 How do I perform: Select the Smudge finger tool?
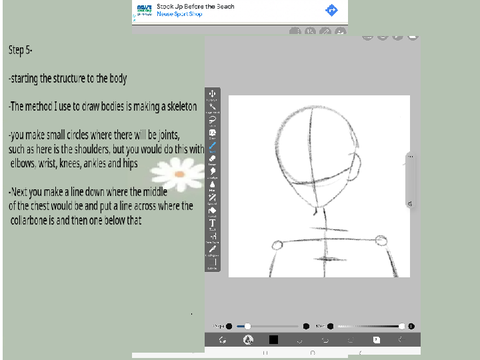tap(212, 172)
